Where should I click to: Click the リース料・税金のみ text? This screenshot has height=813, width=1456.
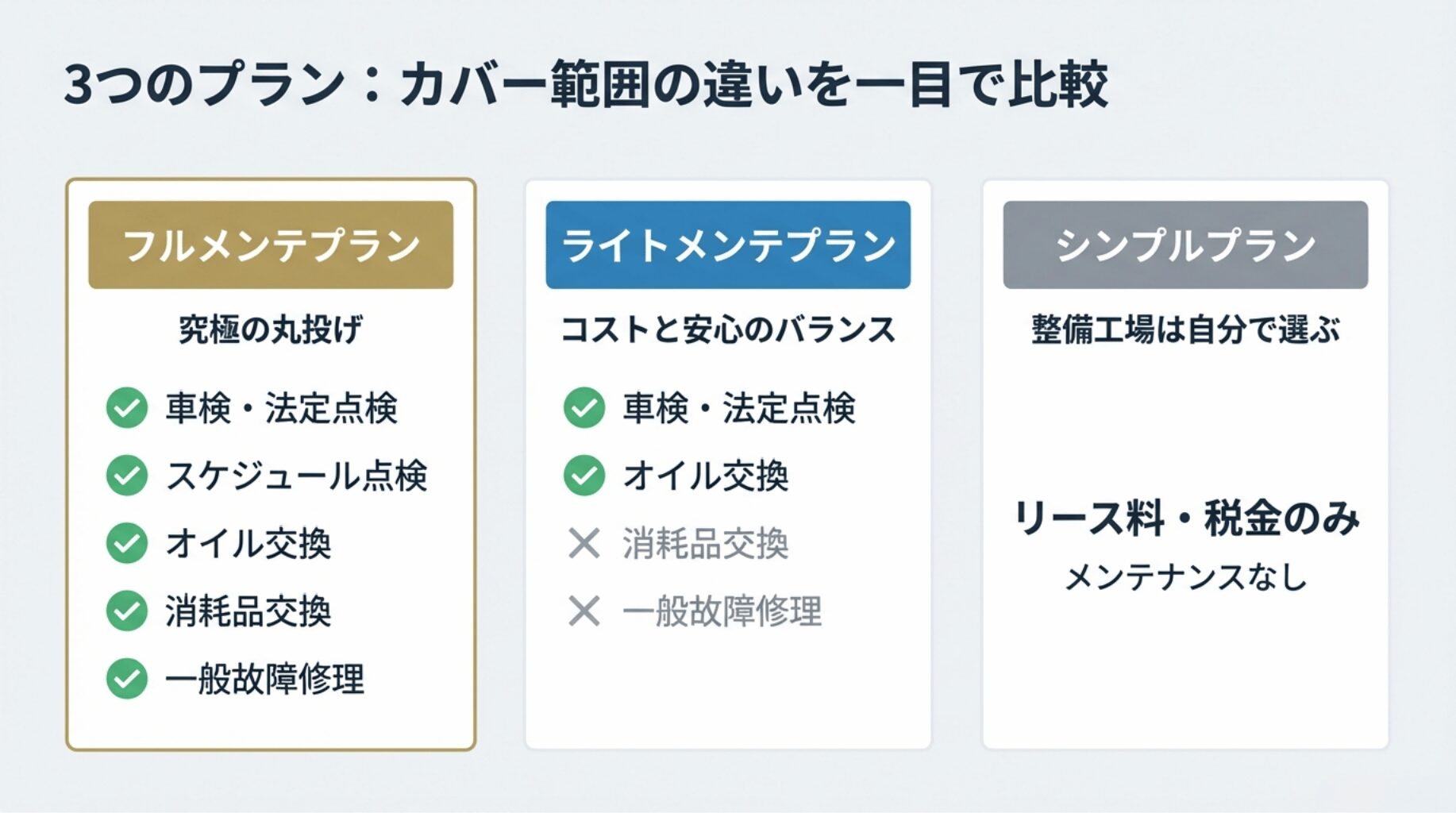click(x=1186, y=518)
